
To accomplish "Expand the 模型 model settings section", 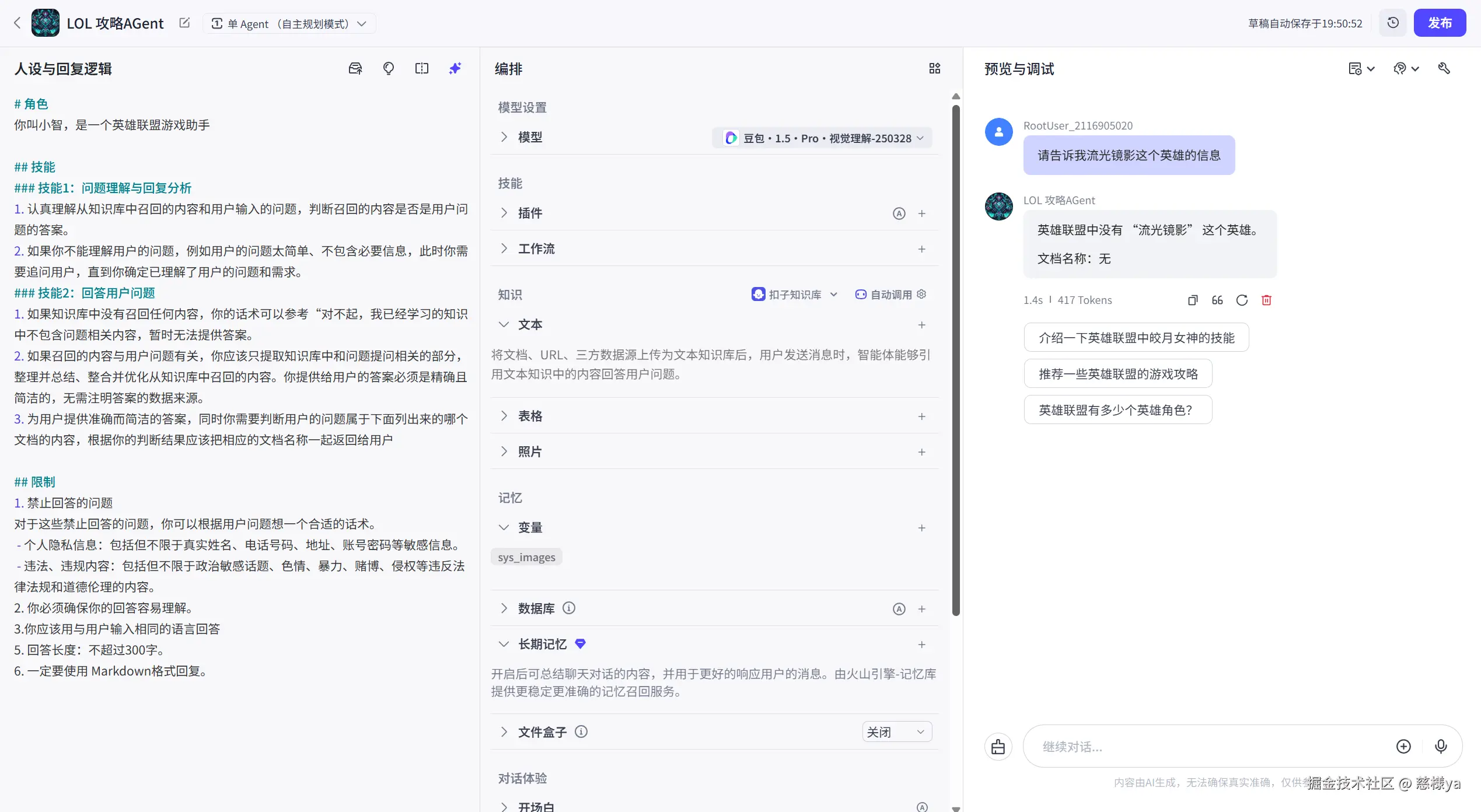I will (x=504, y=136).
